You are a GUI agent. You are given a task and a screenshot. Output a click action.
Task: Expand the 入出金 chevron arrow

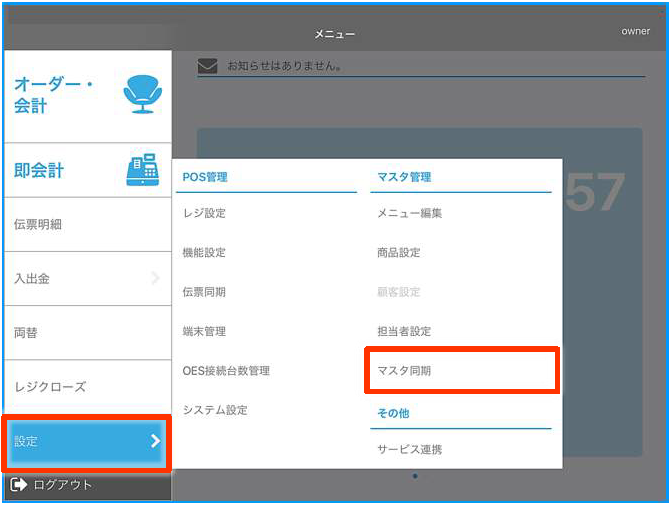tap(155, 279)
